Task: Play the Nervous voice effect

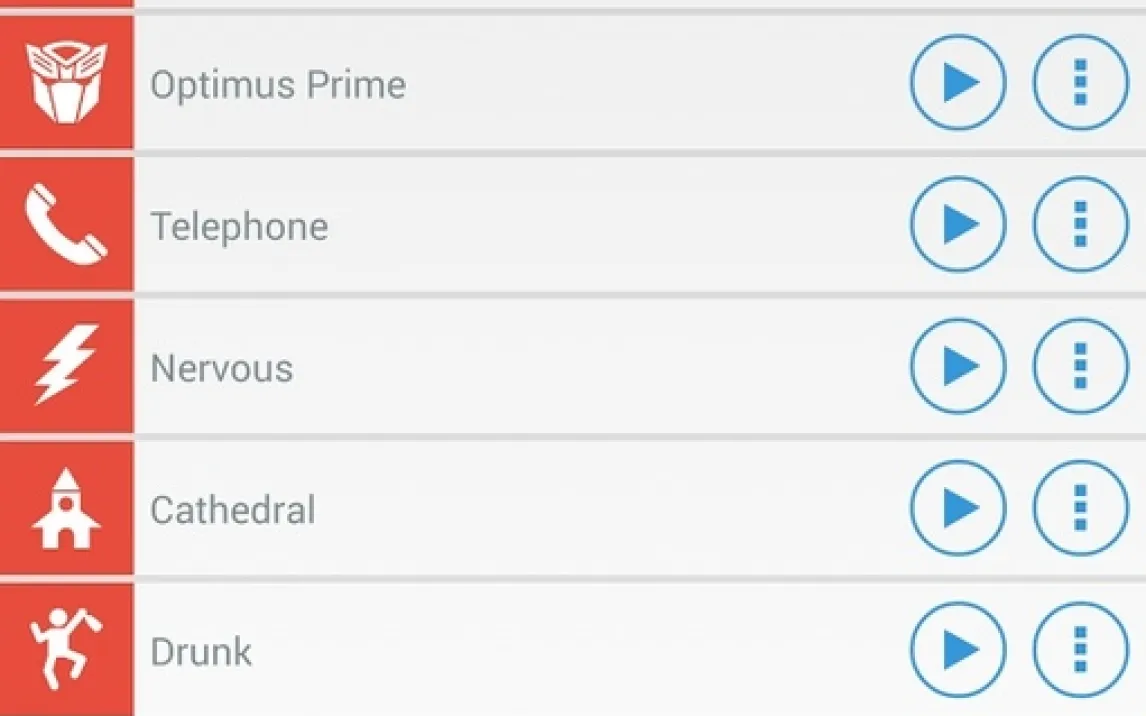Action: 958,367
